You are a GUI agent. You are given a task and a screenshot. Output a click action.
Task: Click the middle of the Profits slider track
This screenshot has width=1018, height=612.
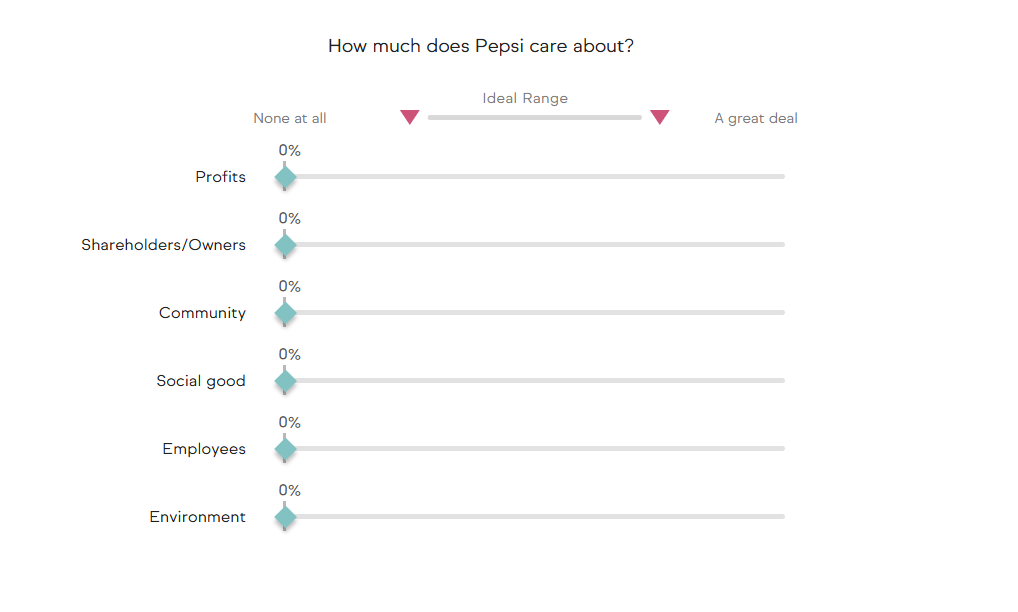[535, 177]
